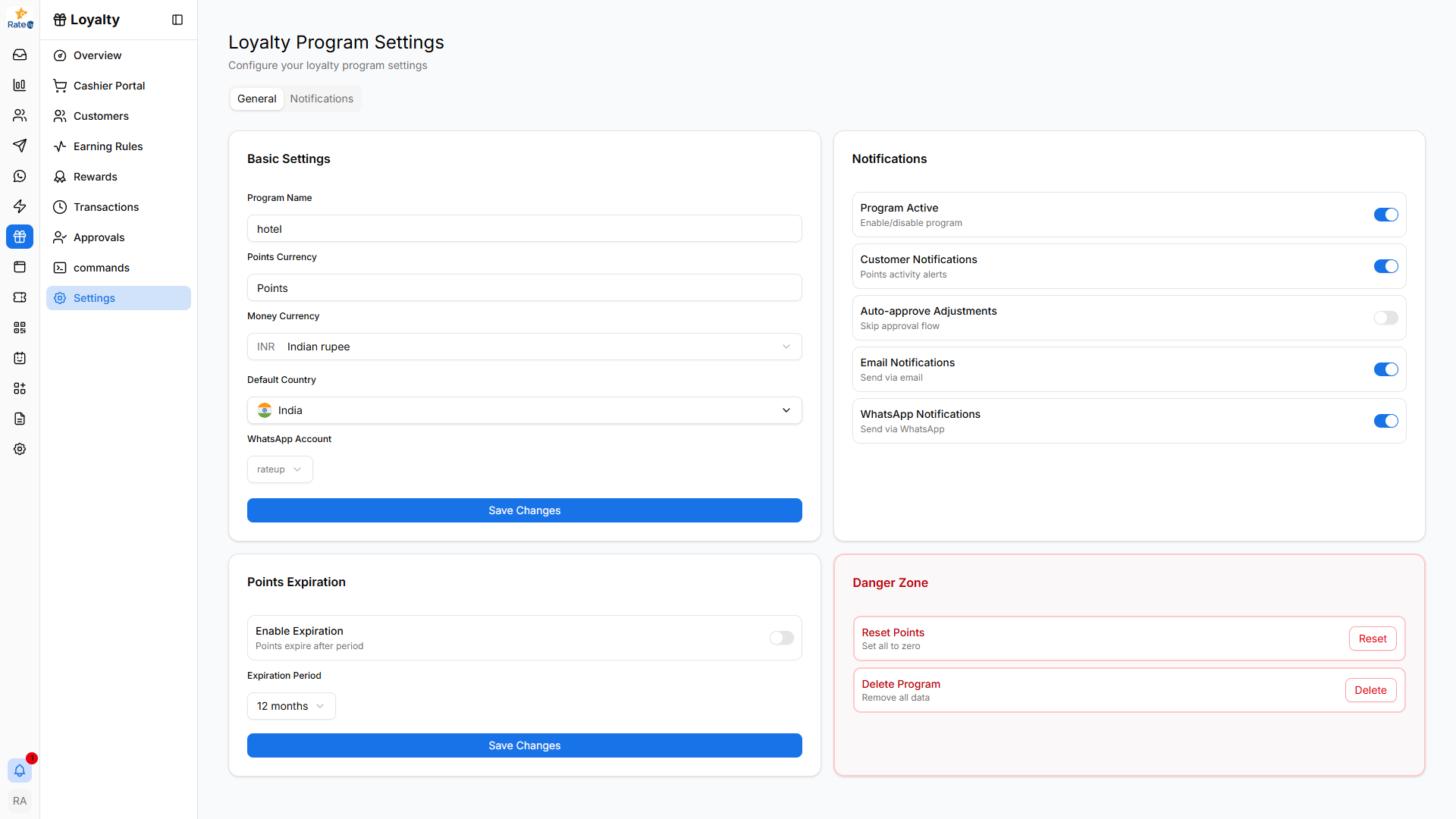This screenshot has width=1456, height=819.
Task: Click Save Changes under Basic Settings
Action: tap(524, 510)
